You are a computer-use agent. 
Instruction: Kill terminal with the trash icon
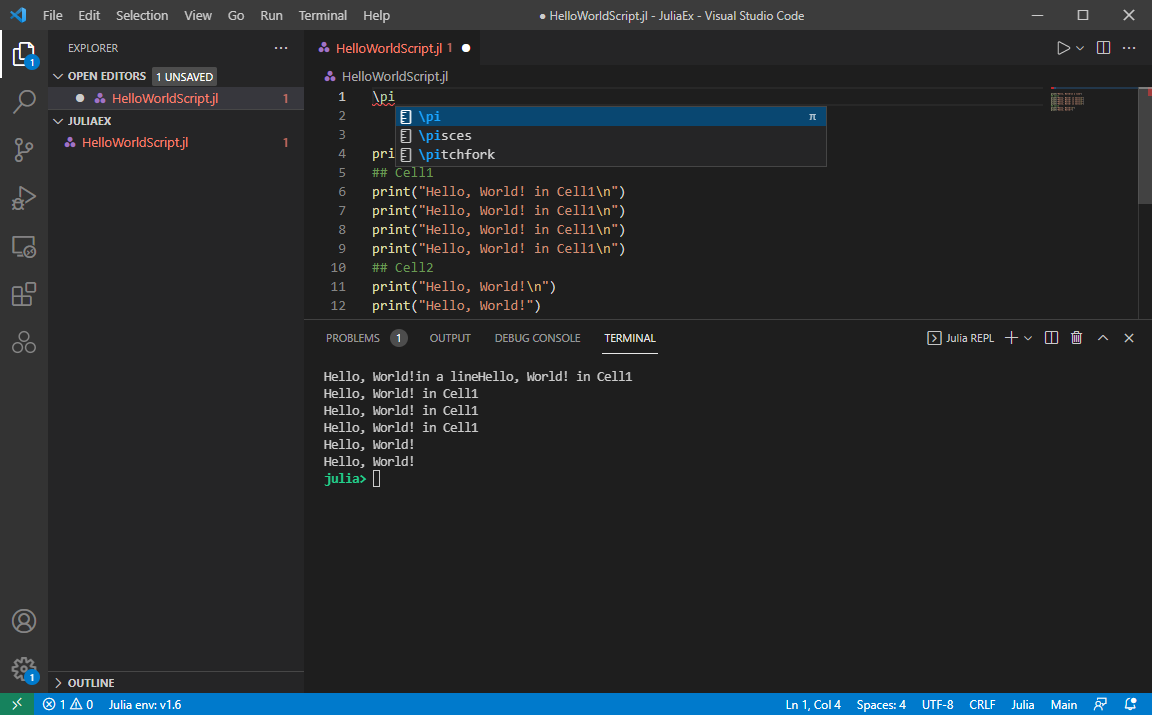(1076, 338)
